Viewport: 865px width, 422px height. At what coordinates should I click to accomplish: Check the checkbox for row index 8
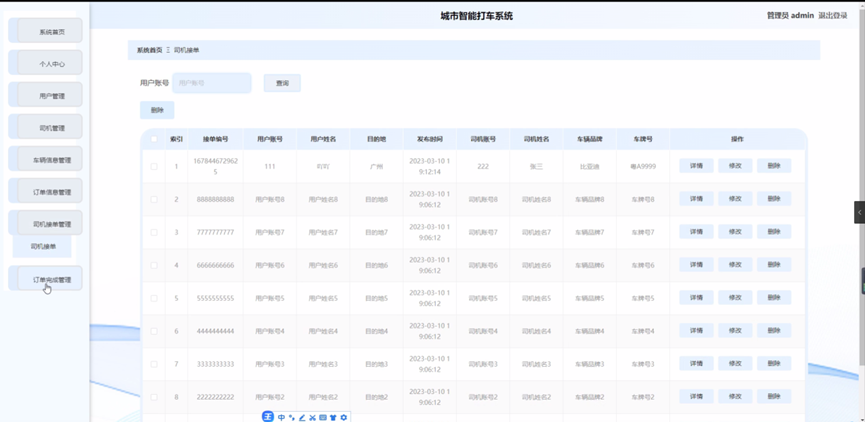coord(154,397)
